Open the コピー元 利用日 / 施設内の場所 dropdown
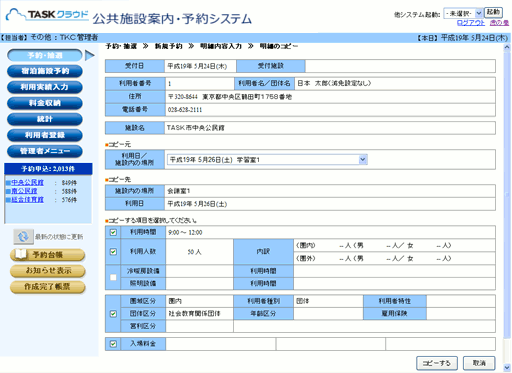The image size is (512, 373). [x=267, y=160]
